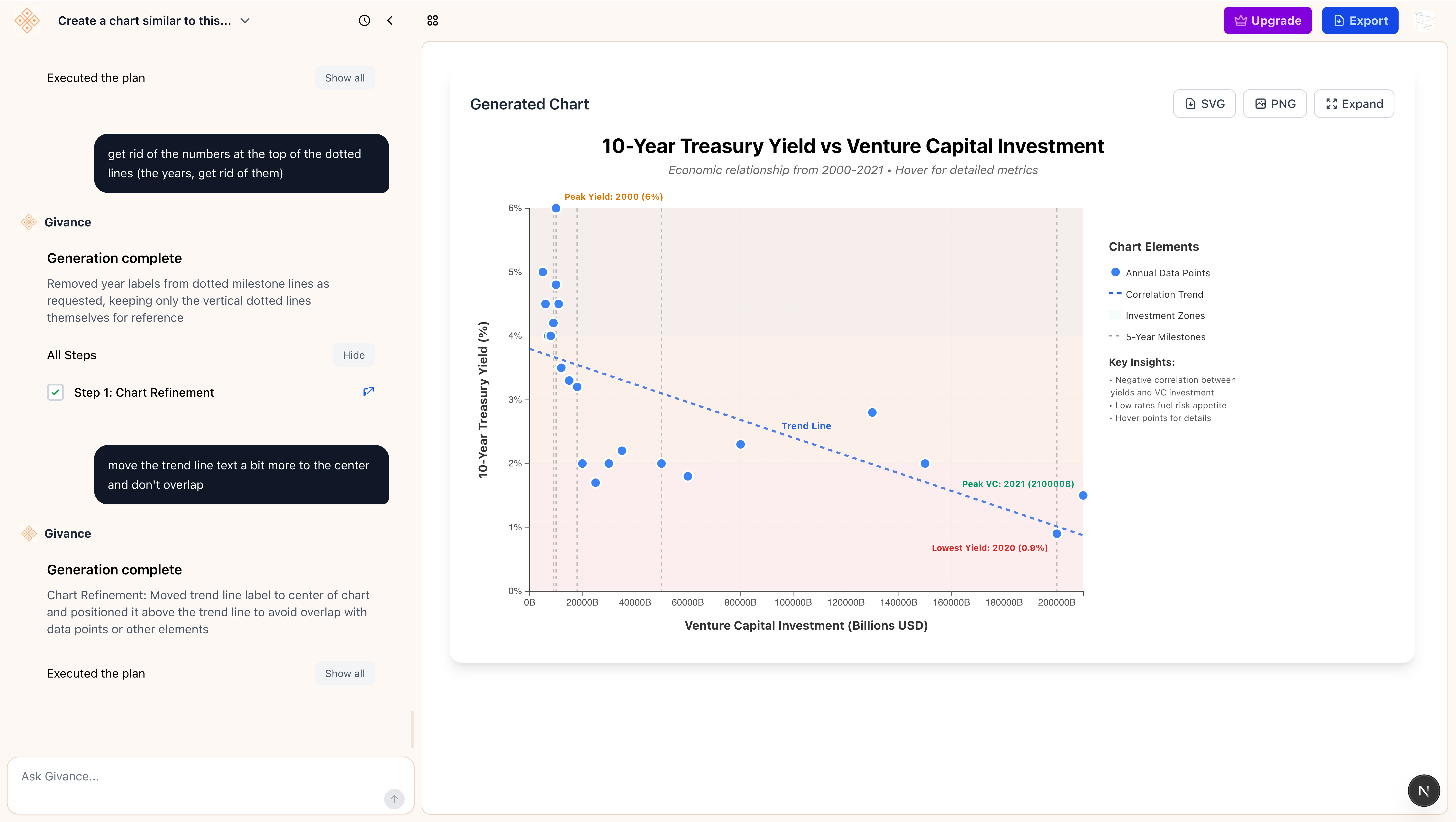Open Step 1 Chart Refinement link arrow icon
The image size is (1456, 822).
369,392
